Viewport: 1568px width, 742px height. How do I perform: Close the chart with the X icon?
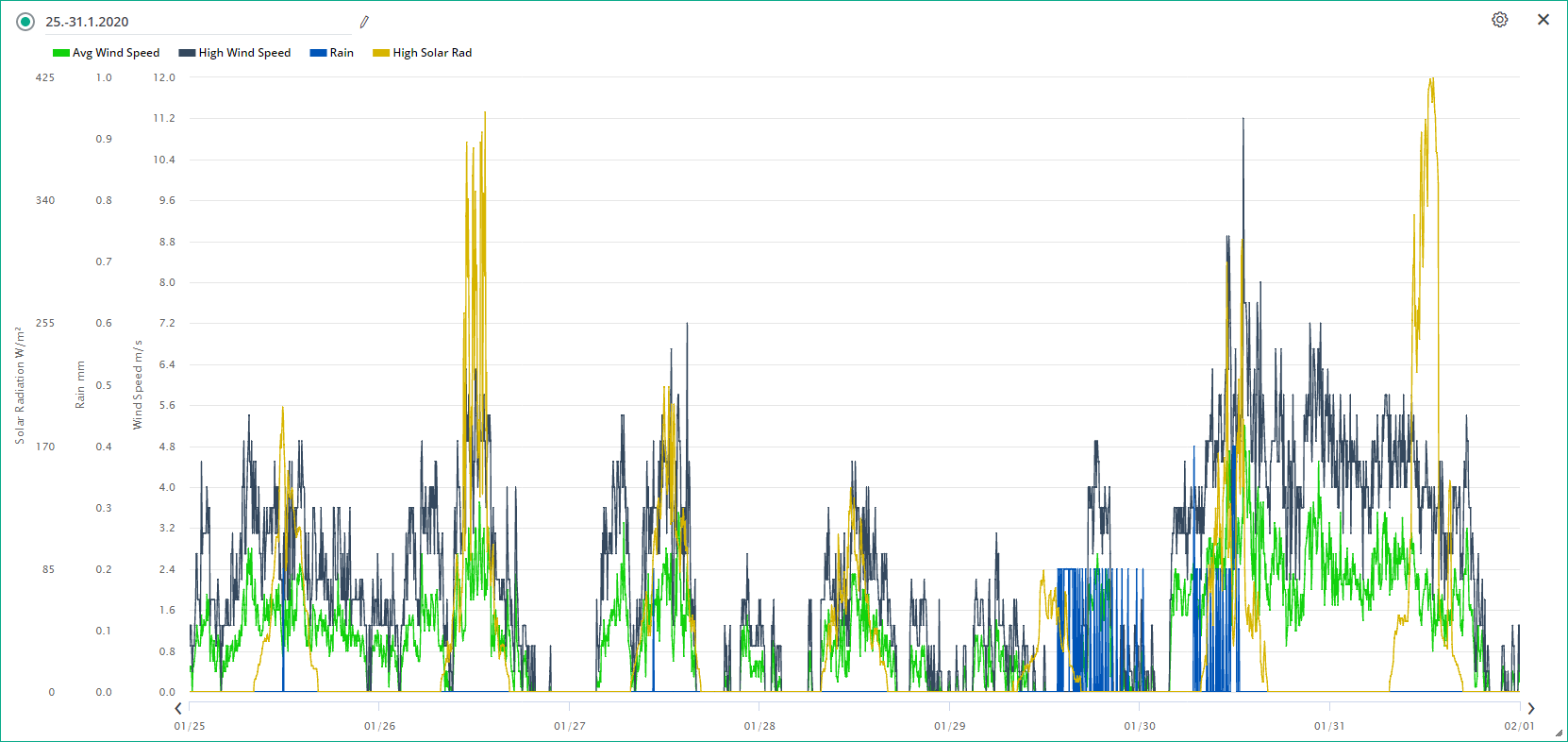pos(1543,20)
